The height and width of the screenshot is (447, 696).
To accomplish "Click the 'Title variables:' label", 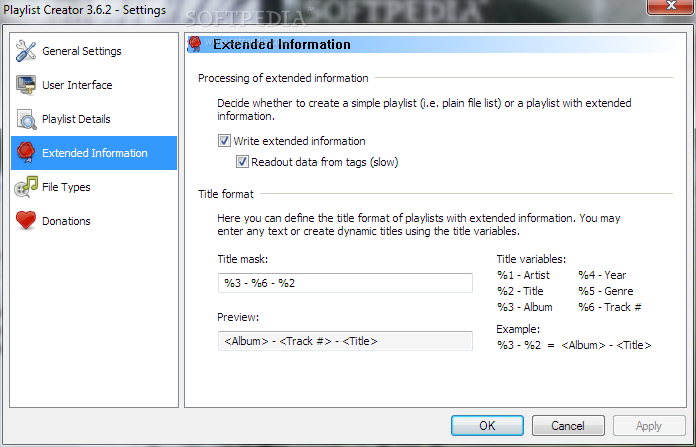I will (531, 259).
